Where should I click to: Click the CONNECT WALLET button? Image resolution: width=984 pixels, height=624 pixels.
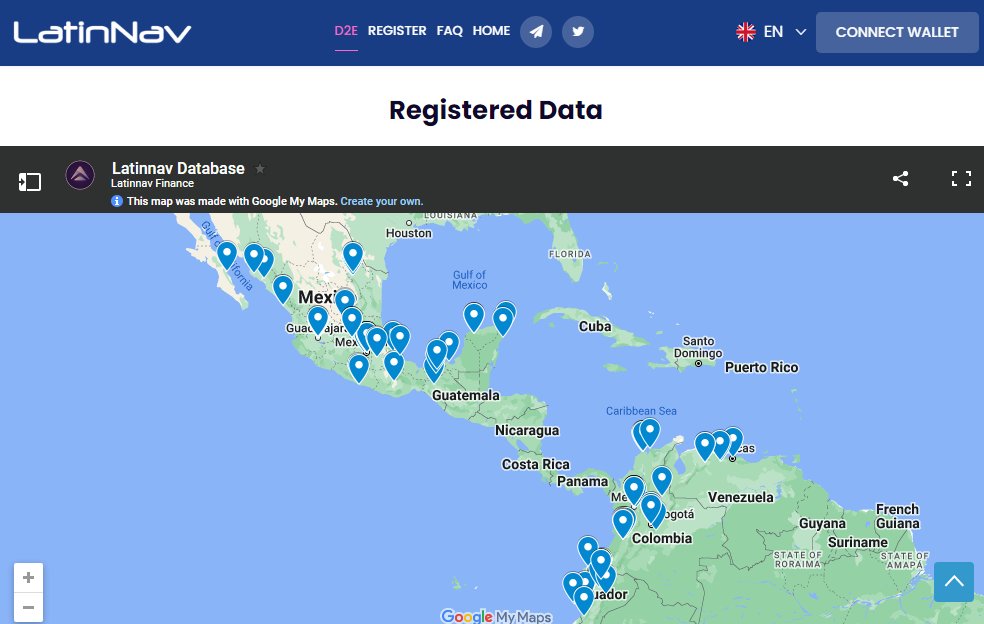[897, 32]
